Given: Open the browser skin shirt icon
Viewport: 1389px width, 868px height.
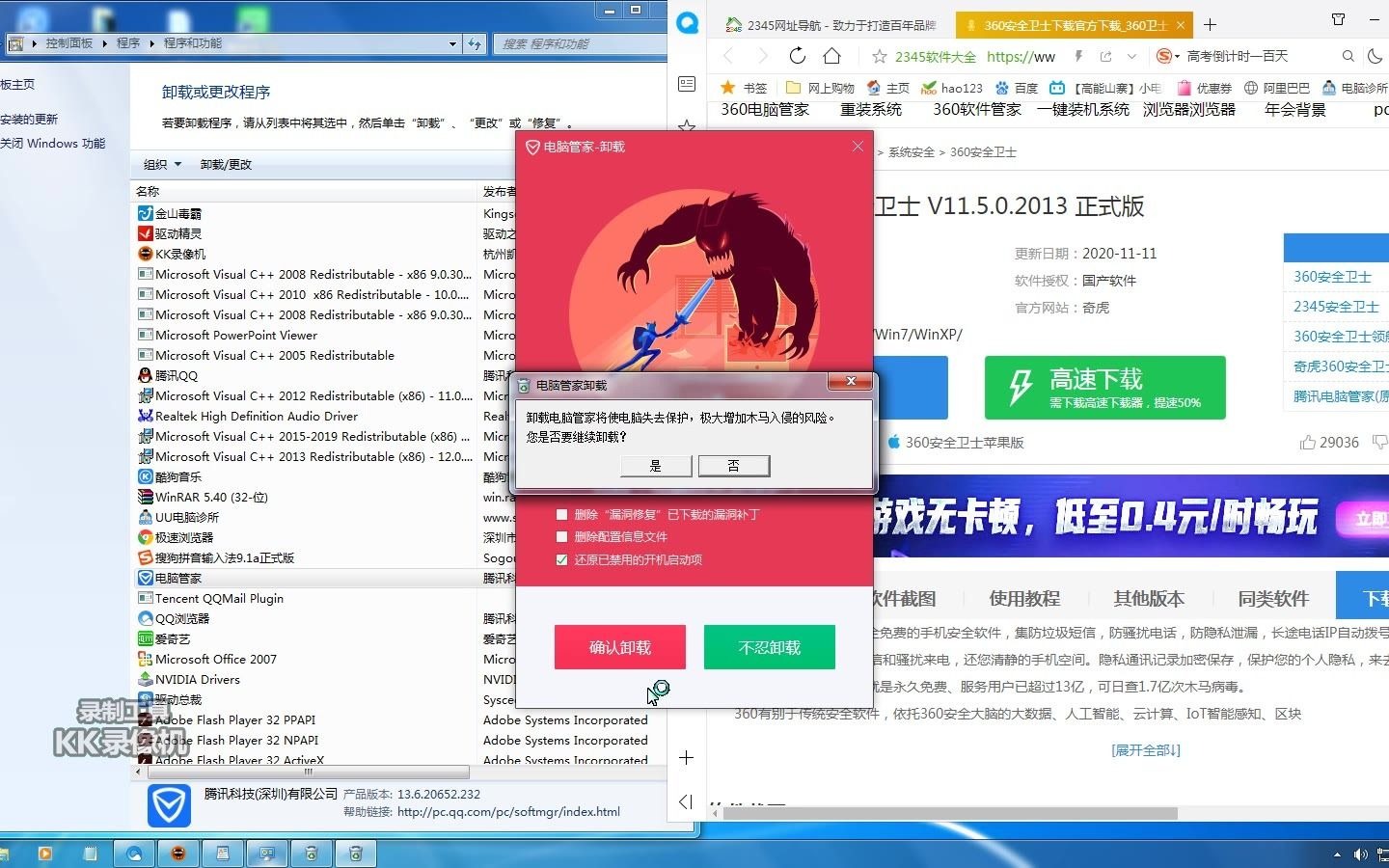Looking at the screenshot, I should [1339, 19].
